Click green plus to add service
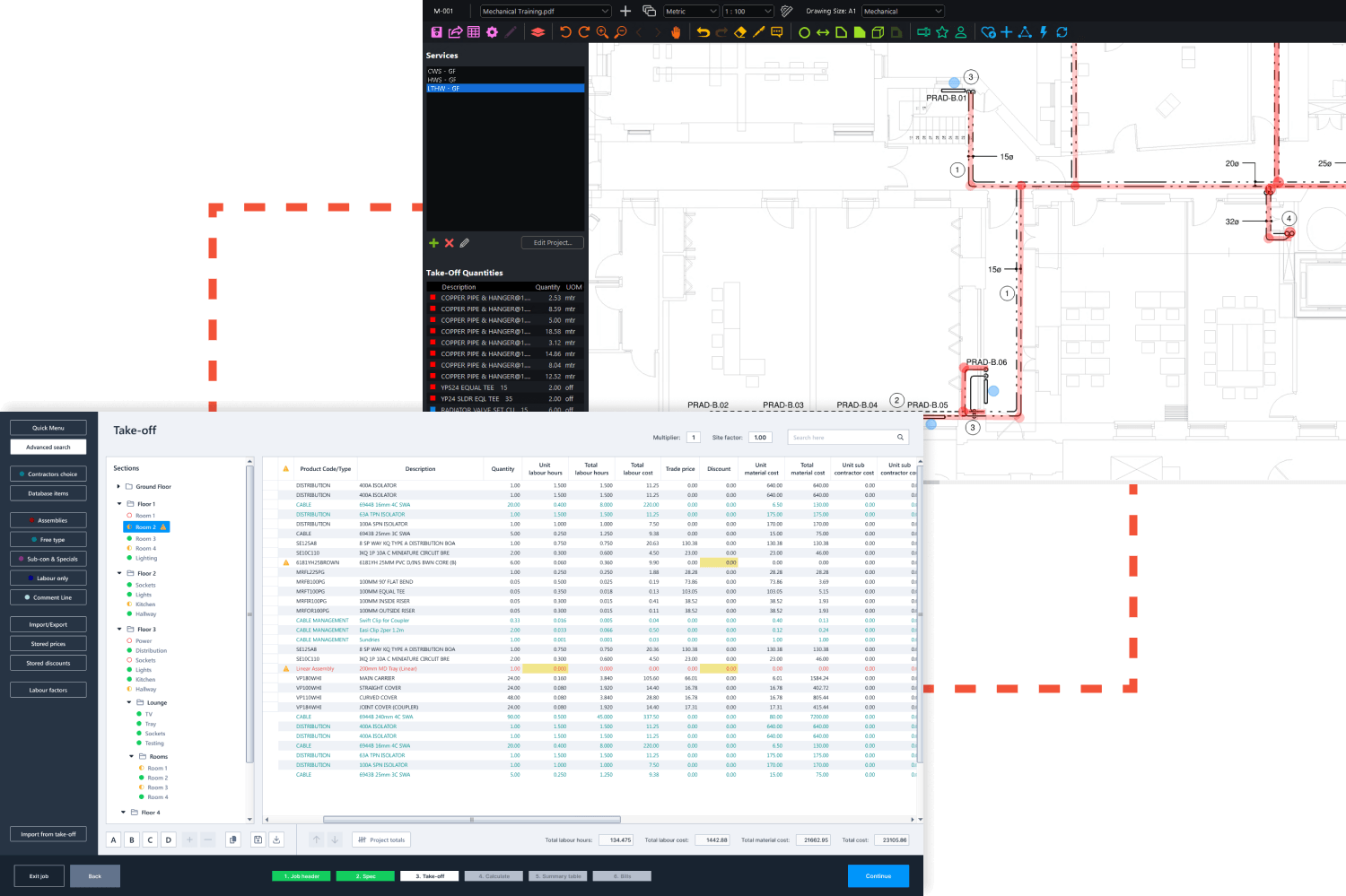 click(434, 243)
